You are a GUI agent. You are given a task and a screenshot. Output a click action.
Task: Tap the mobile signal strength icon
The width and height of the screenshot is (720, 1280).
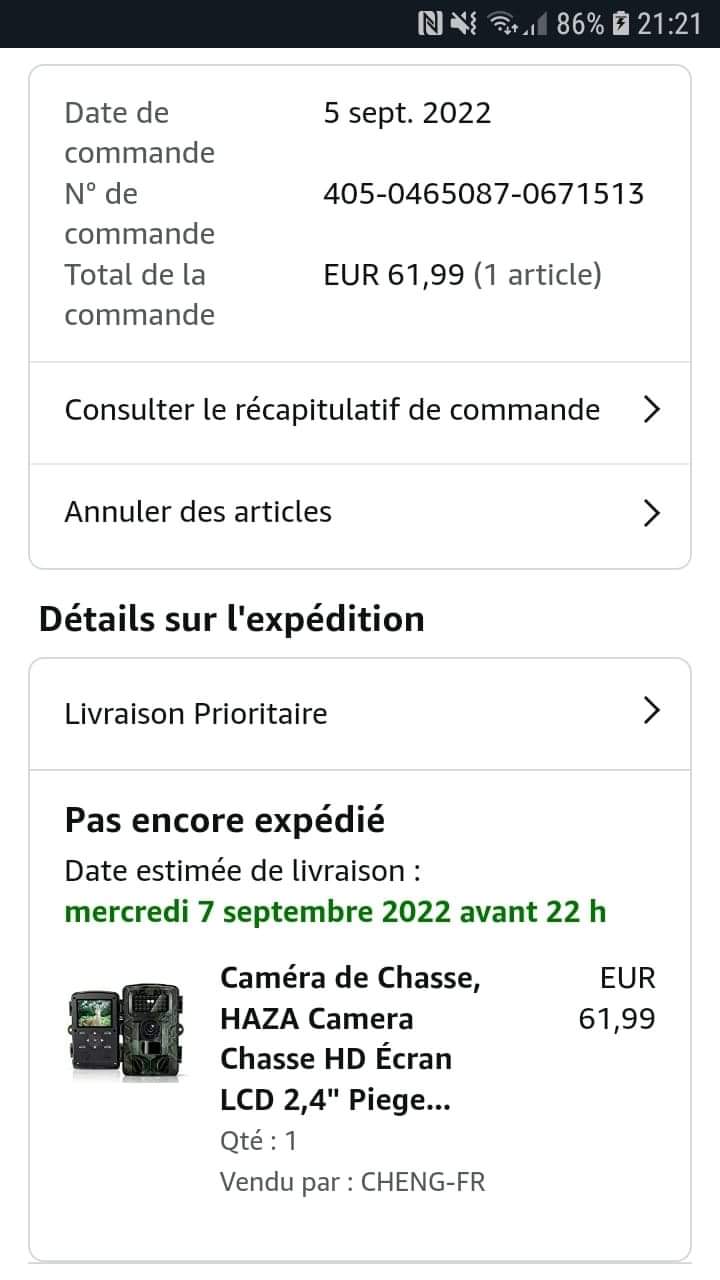(539, 23)
